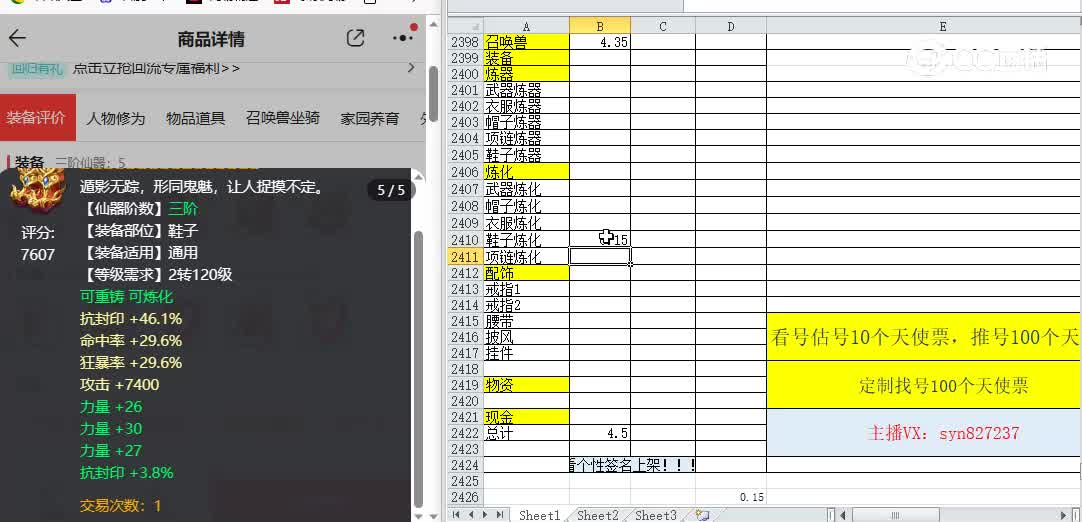Image resolution: width=1082 pixels, height=522 pixels.
Task: Click the 抗封印 +46.1% attribute line
Action: pos(131,318)
